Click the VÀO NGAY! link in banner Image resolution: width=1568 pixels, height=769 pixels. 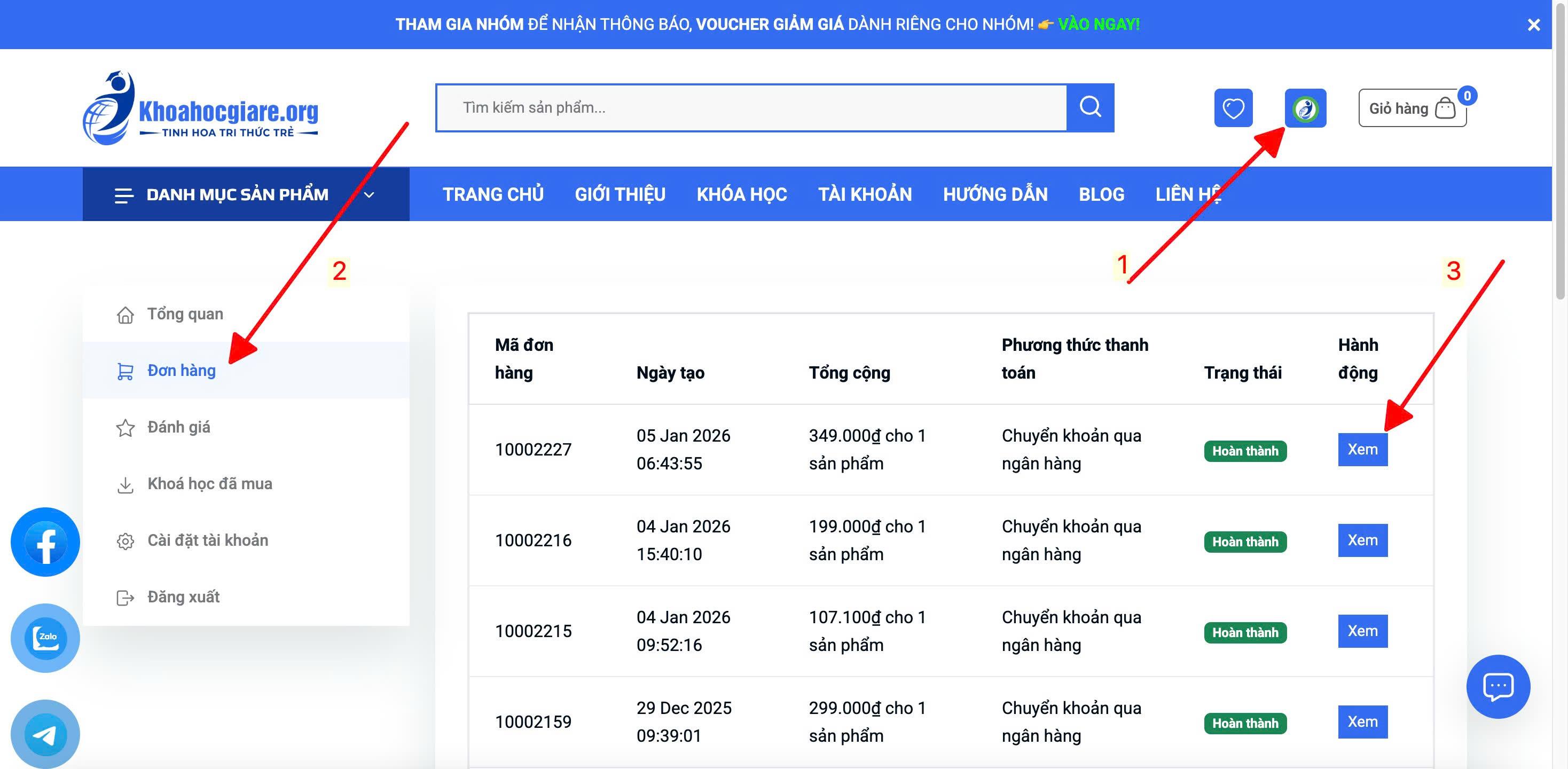point(1099,25)
